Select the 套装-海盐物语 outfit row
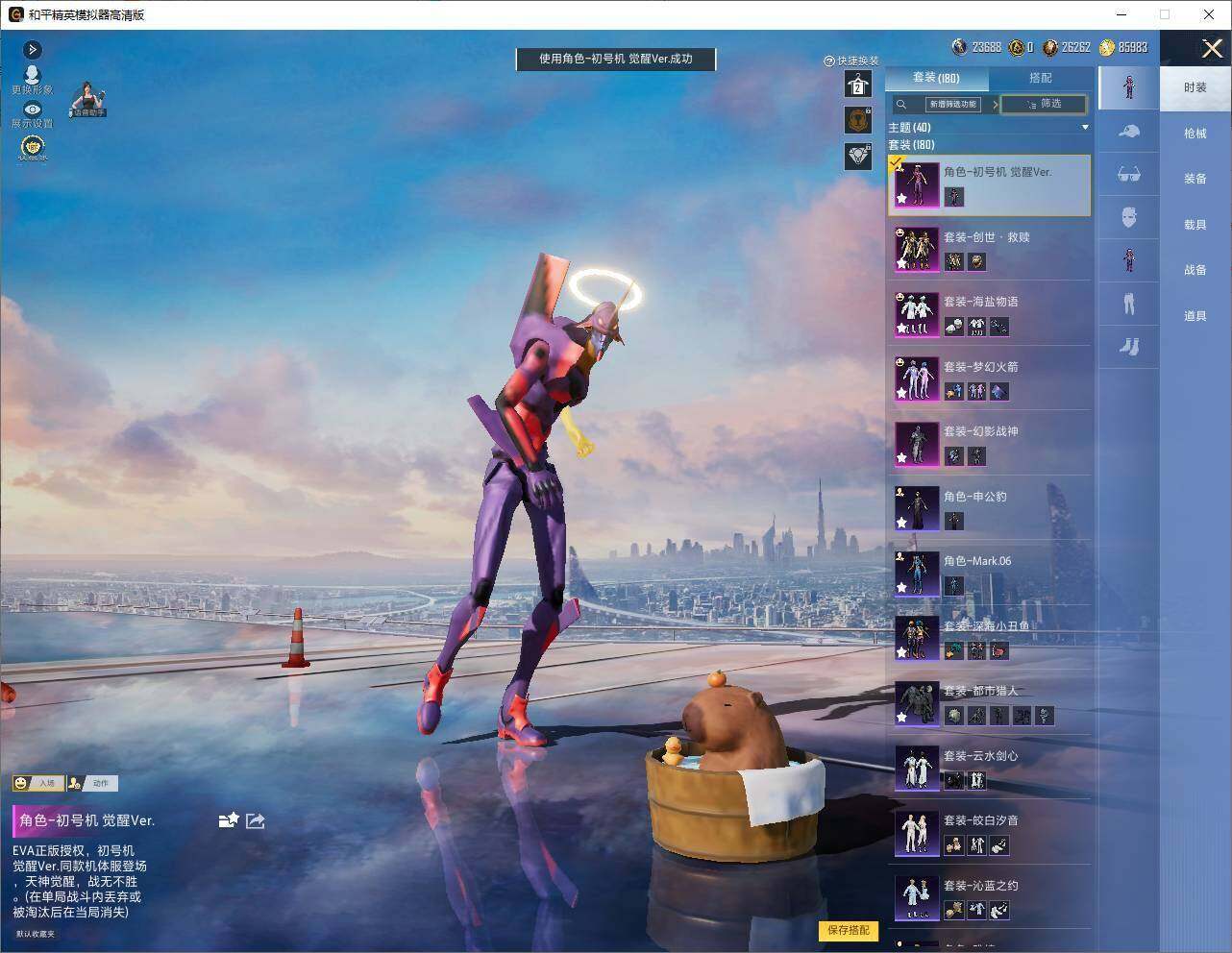Image resolution: width=1232 pixels, height=953 pixels. pyautogui.click(x=990, y=313)
